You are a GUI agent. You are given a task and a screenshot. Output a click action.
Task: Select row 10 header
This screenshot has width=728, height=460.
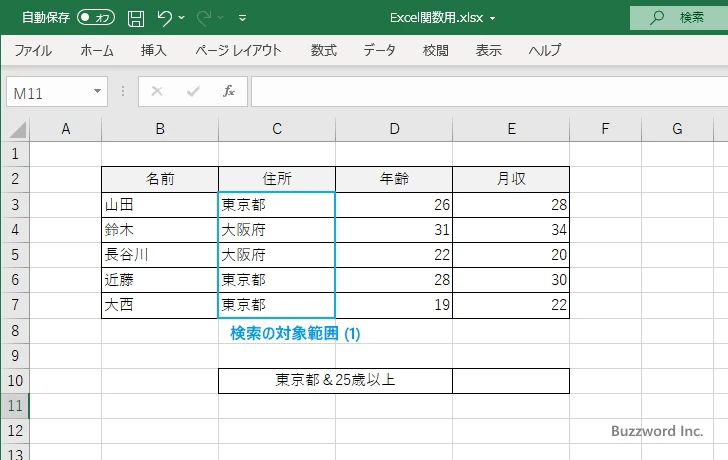(15, 381)
